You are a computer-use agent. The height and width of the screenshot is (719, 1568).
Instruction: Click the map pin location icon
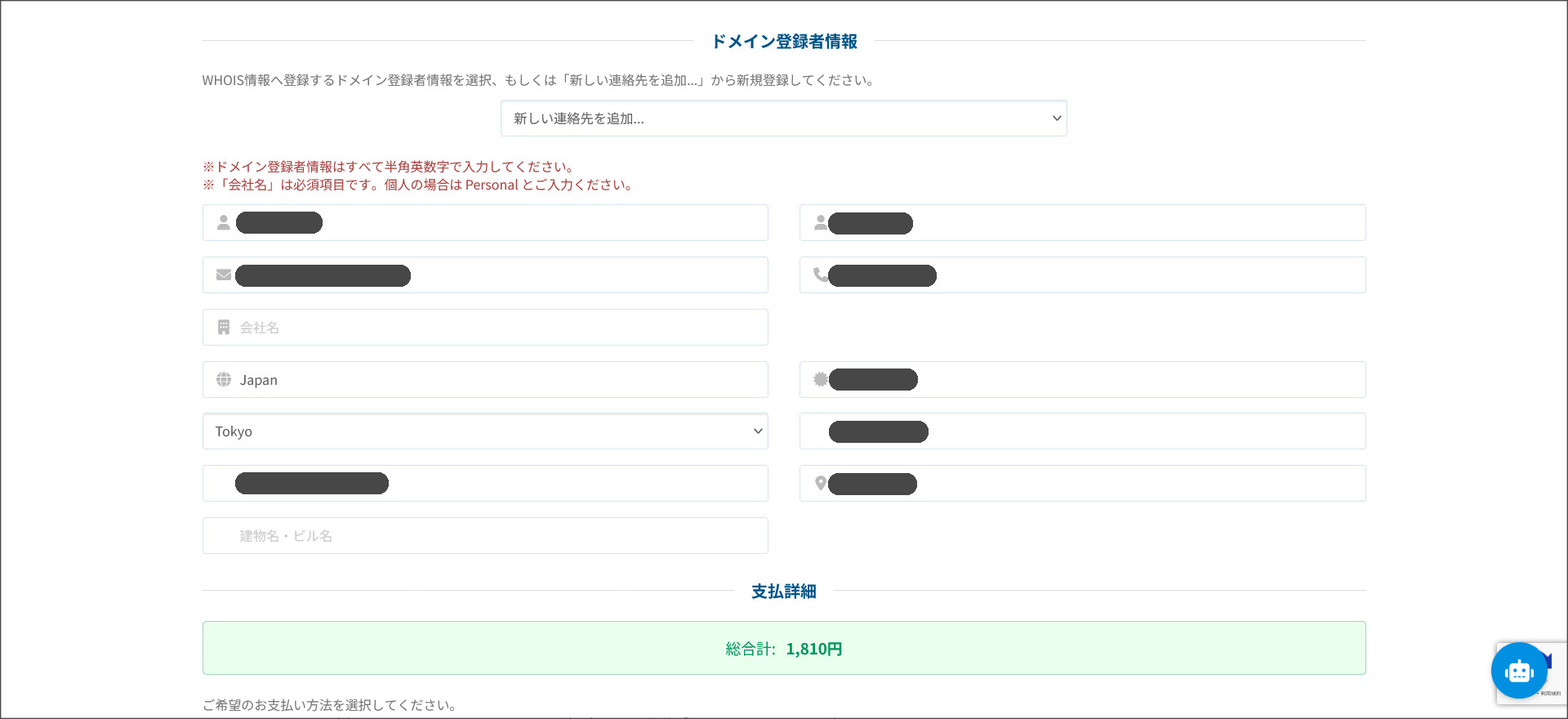tap(820, 483)
